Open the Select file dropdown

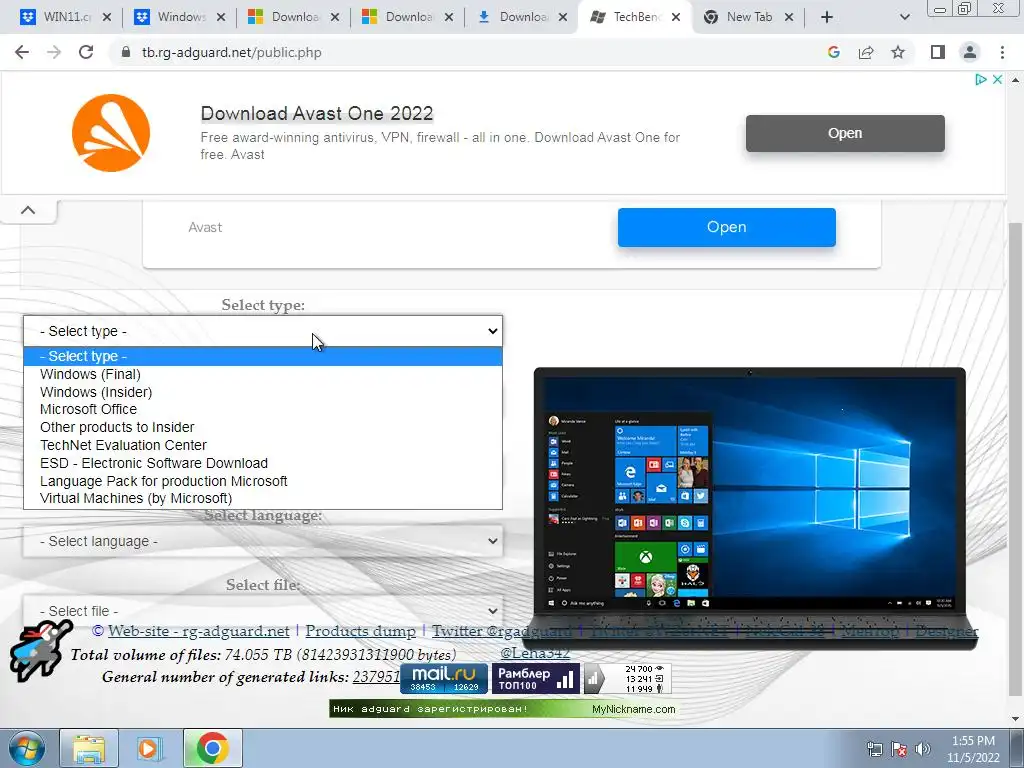point(263,611)
